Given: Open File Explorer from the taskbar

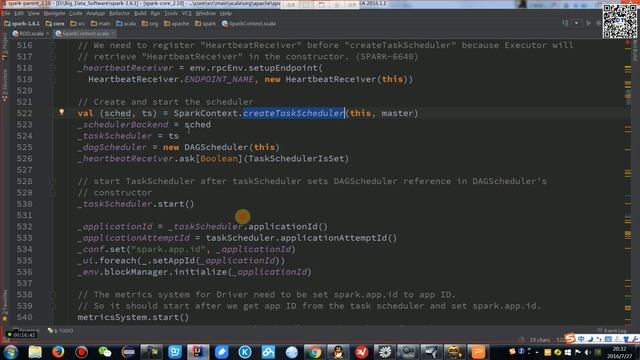Looking at the screenshot, I should [x=35, y=352].
